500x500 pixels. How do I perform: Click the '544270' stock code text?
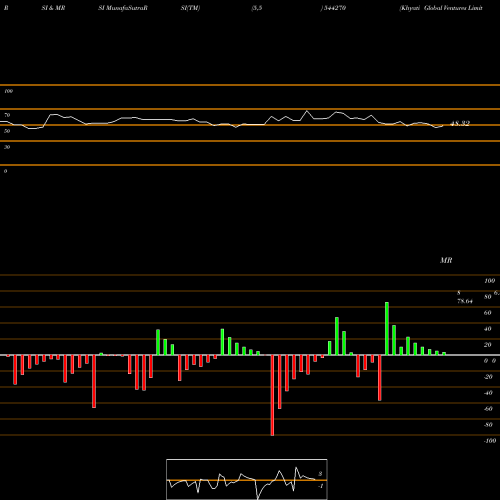(x=335, y=8)
